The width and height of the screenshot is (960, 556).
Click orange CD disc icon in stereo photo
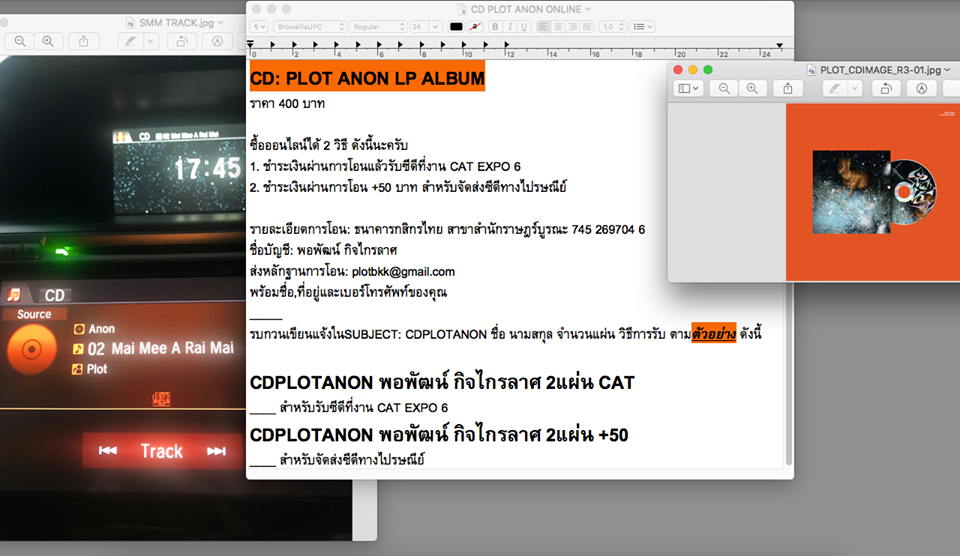(x=32, y=350)
